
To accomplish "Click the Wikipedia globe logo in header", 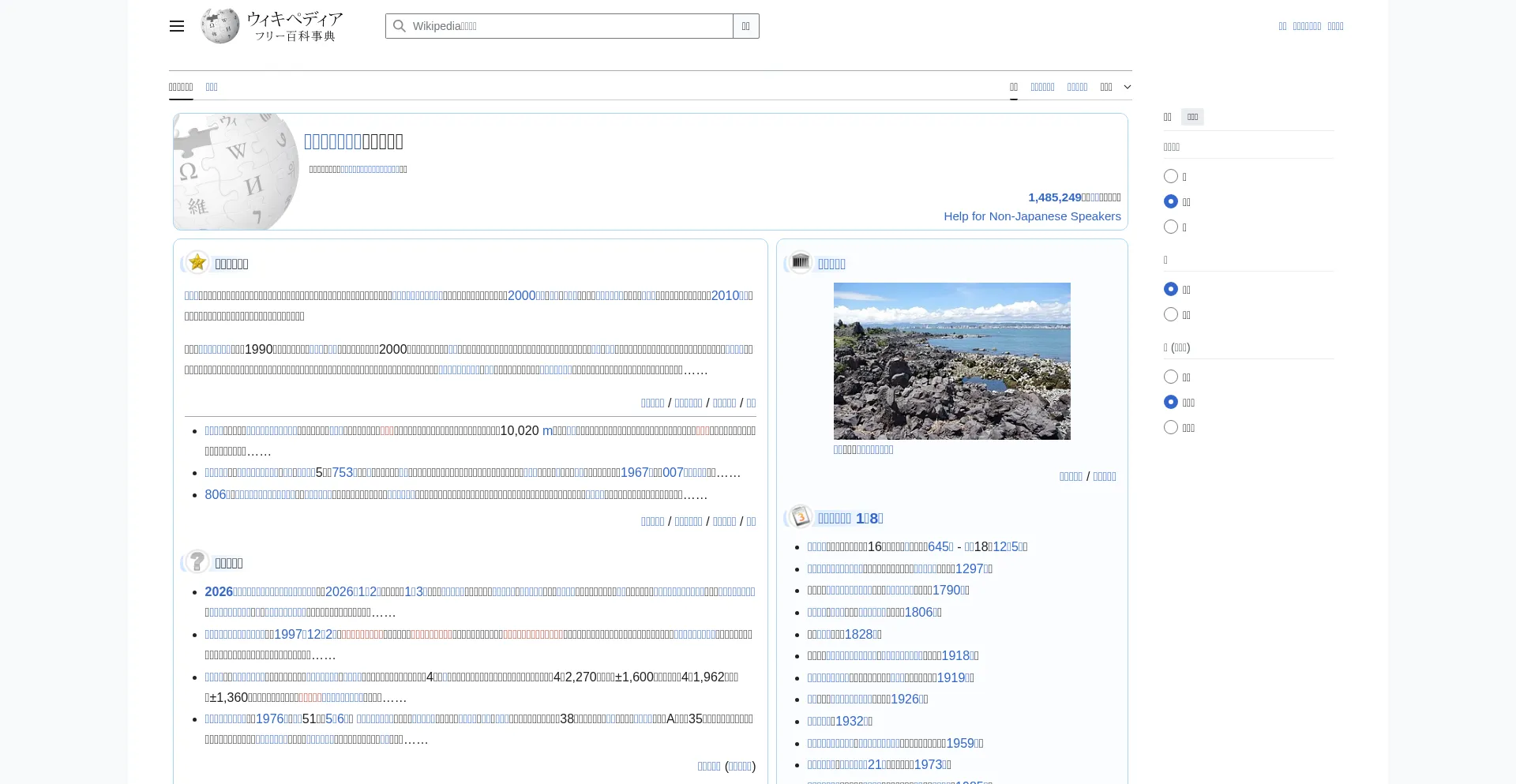I will point(220,26).
